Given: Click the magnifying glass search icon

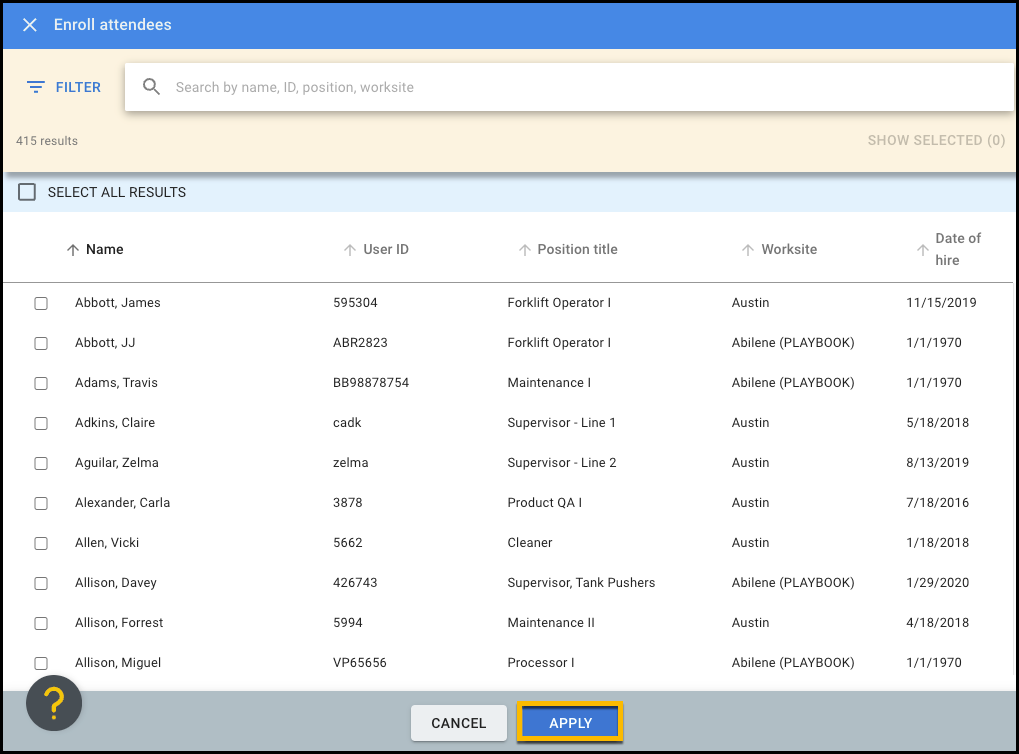Looking at the screenshot, I should [151, 87].
